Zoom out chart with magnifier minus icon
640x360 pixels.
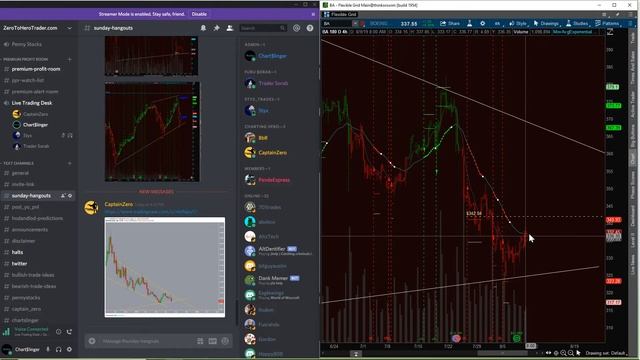563,353
